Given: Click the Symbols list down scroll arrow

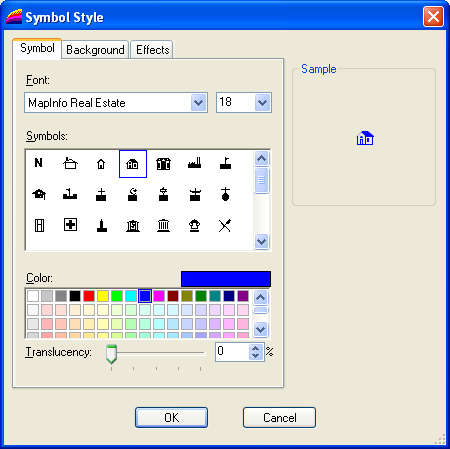Looking at the screenshot, I should click(261, 241).
